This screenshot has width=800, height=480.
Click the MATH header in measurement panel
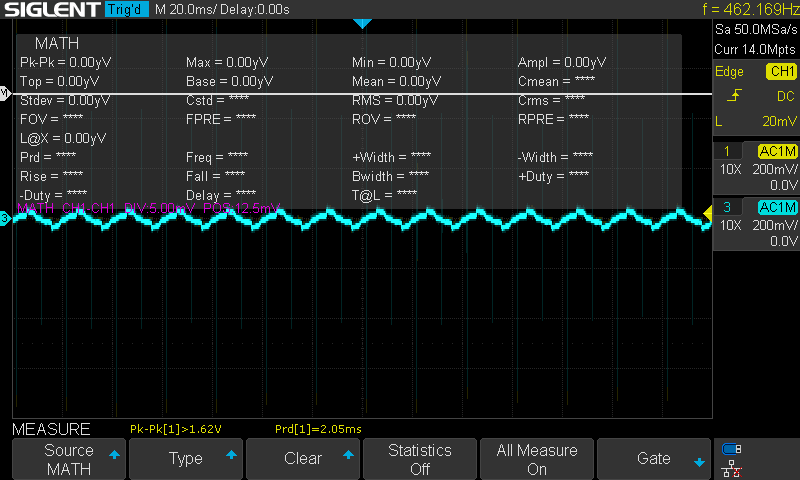(57, 43)
